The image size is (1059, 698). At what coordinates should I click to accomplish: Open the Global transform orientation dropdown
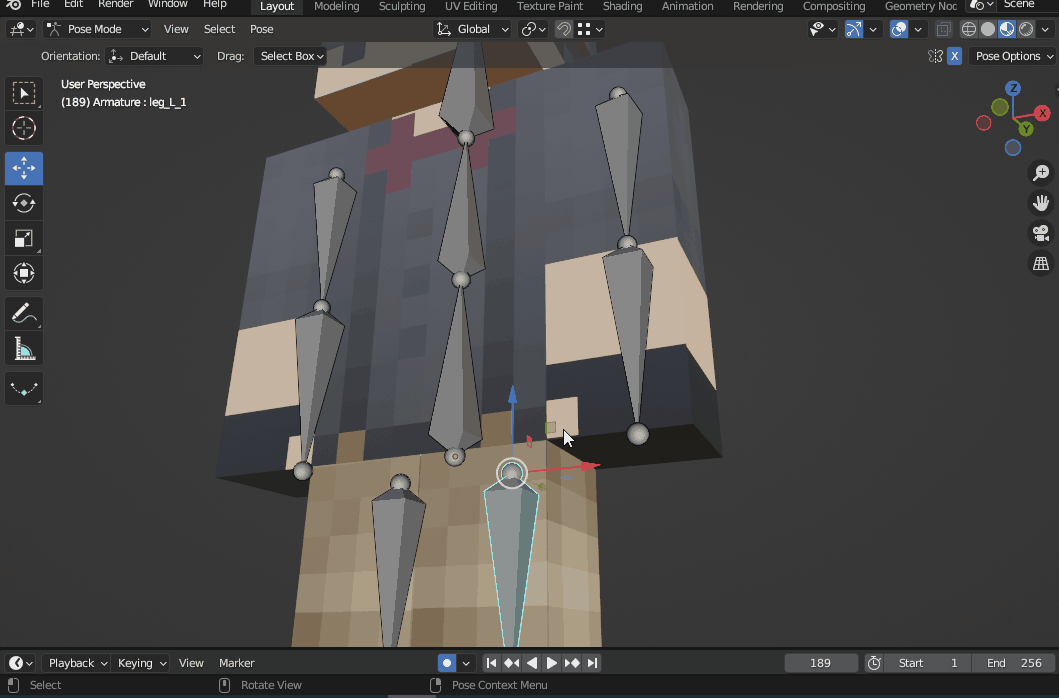coord(471,28)
